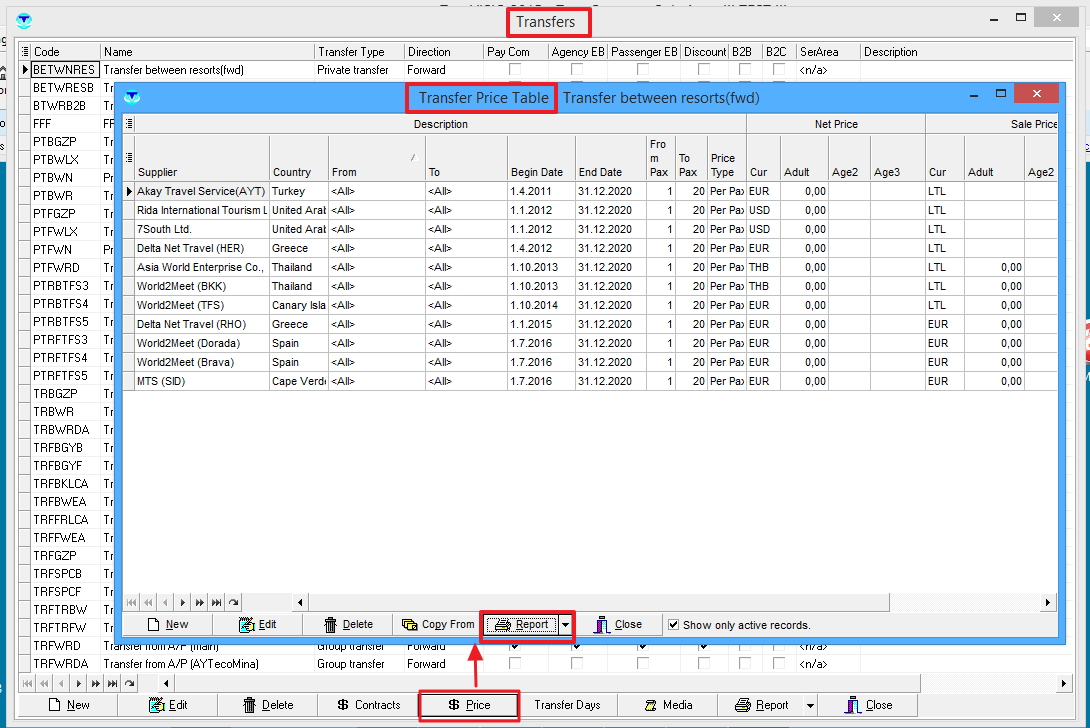Tick the Pay Com checkbox for BETWNRES
The image size is (1090, 728).
[515, 70]
